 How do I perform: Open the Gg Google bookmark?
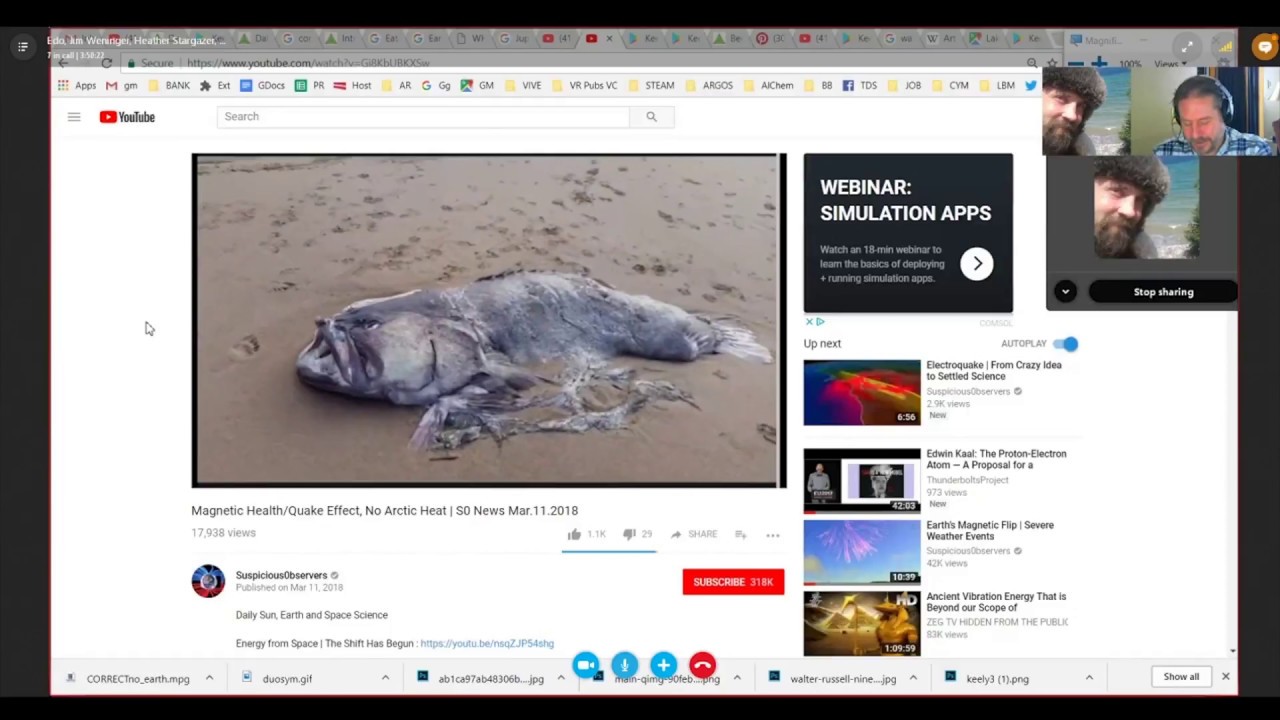(436, 86)
